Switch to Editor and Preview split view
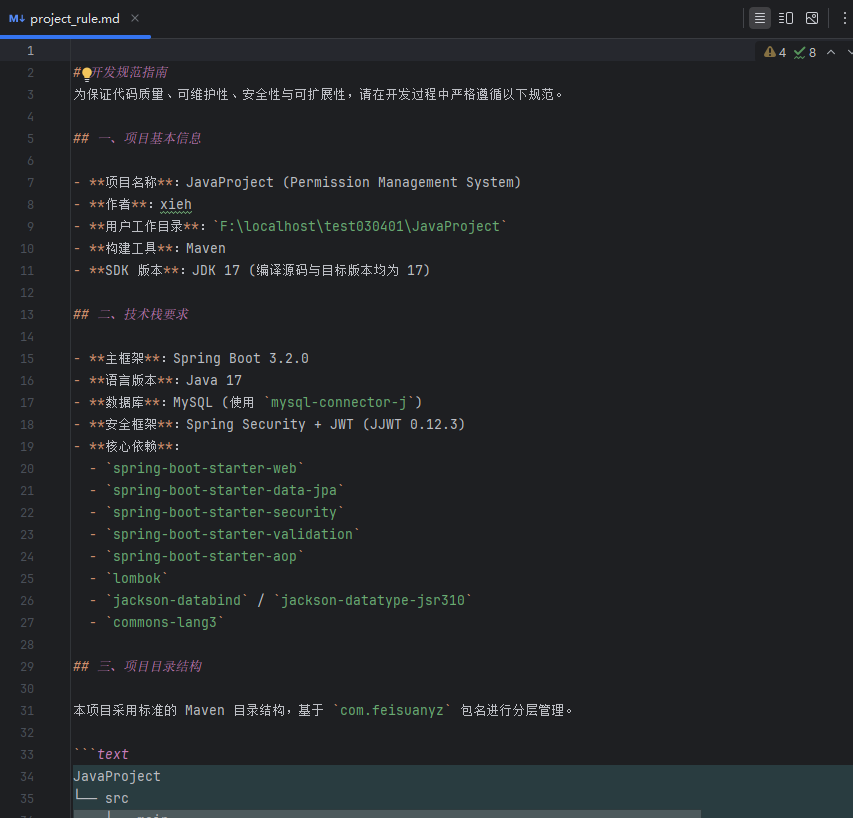Screen dimensions: 853x818 [786, 18]
